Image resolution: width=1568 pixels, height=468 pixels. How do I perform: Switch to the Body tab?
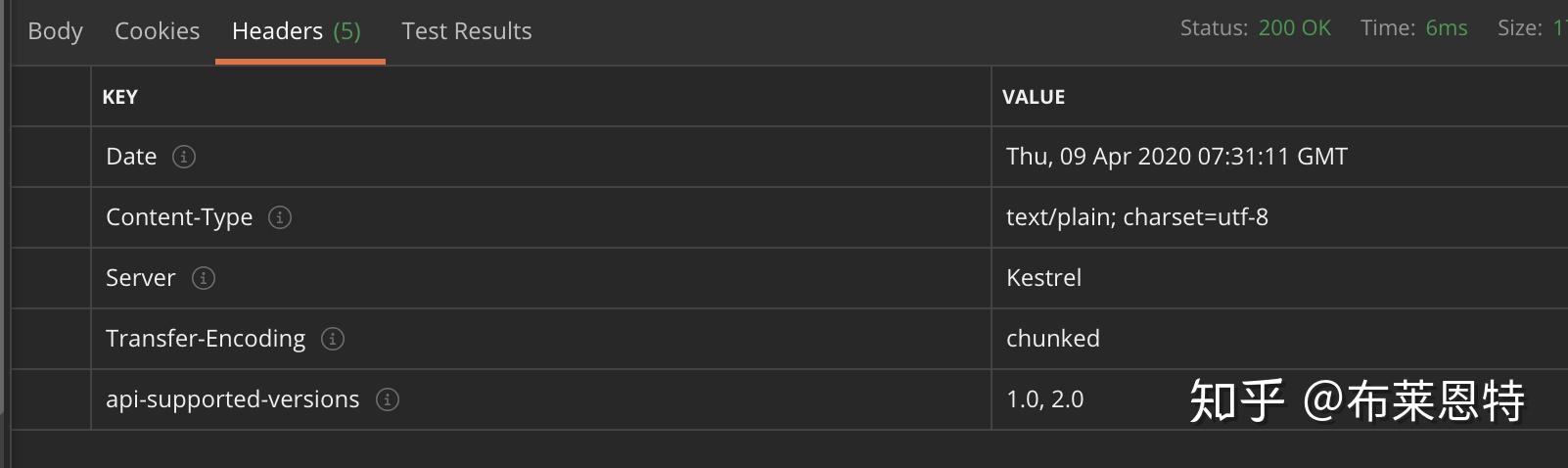55,31
